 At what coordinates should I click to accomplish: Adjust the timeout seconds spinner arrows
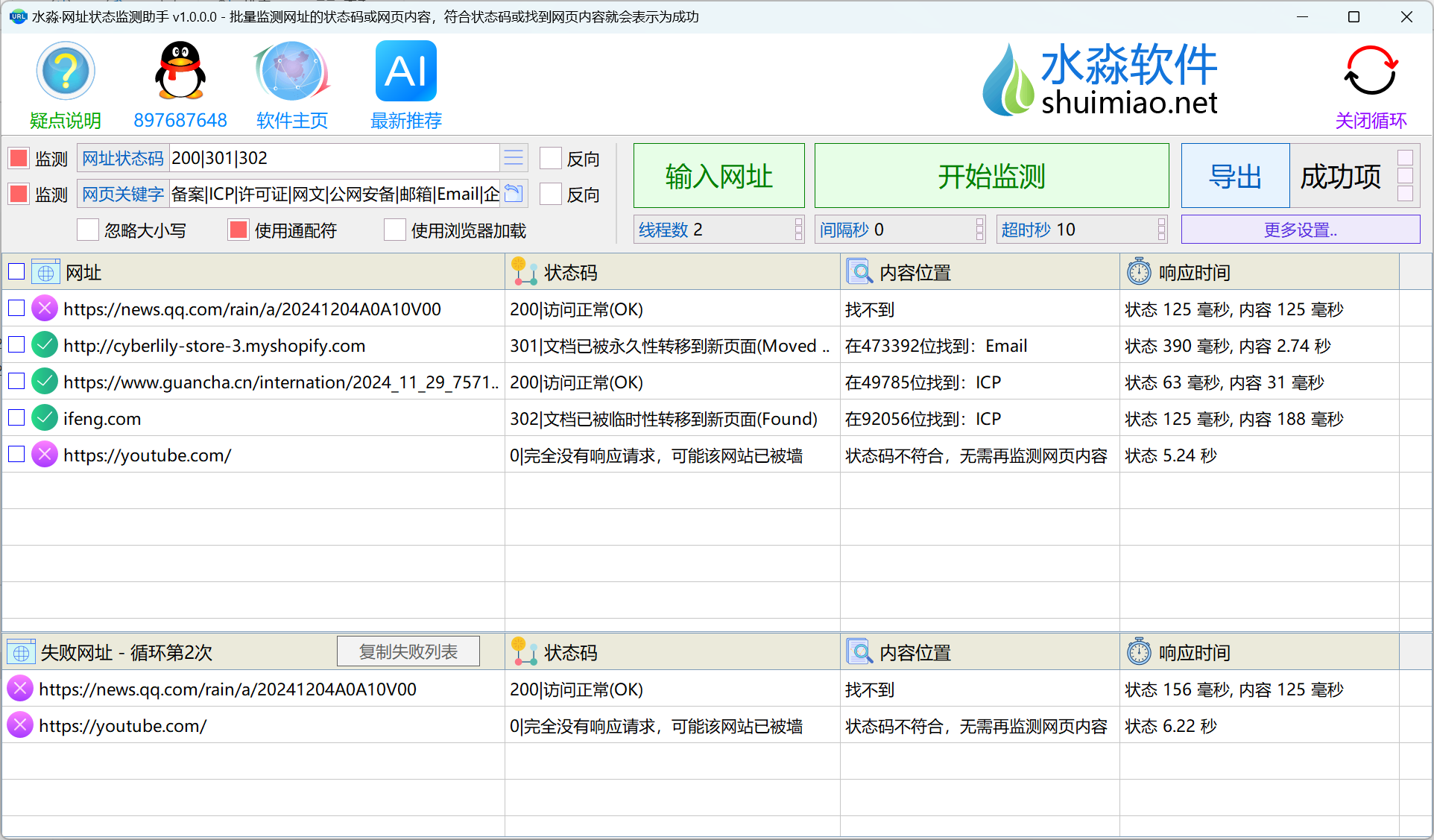tap(1161, 230)
